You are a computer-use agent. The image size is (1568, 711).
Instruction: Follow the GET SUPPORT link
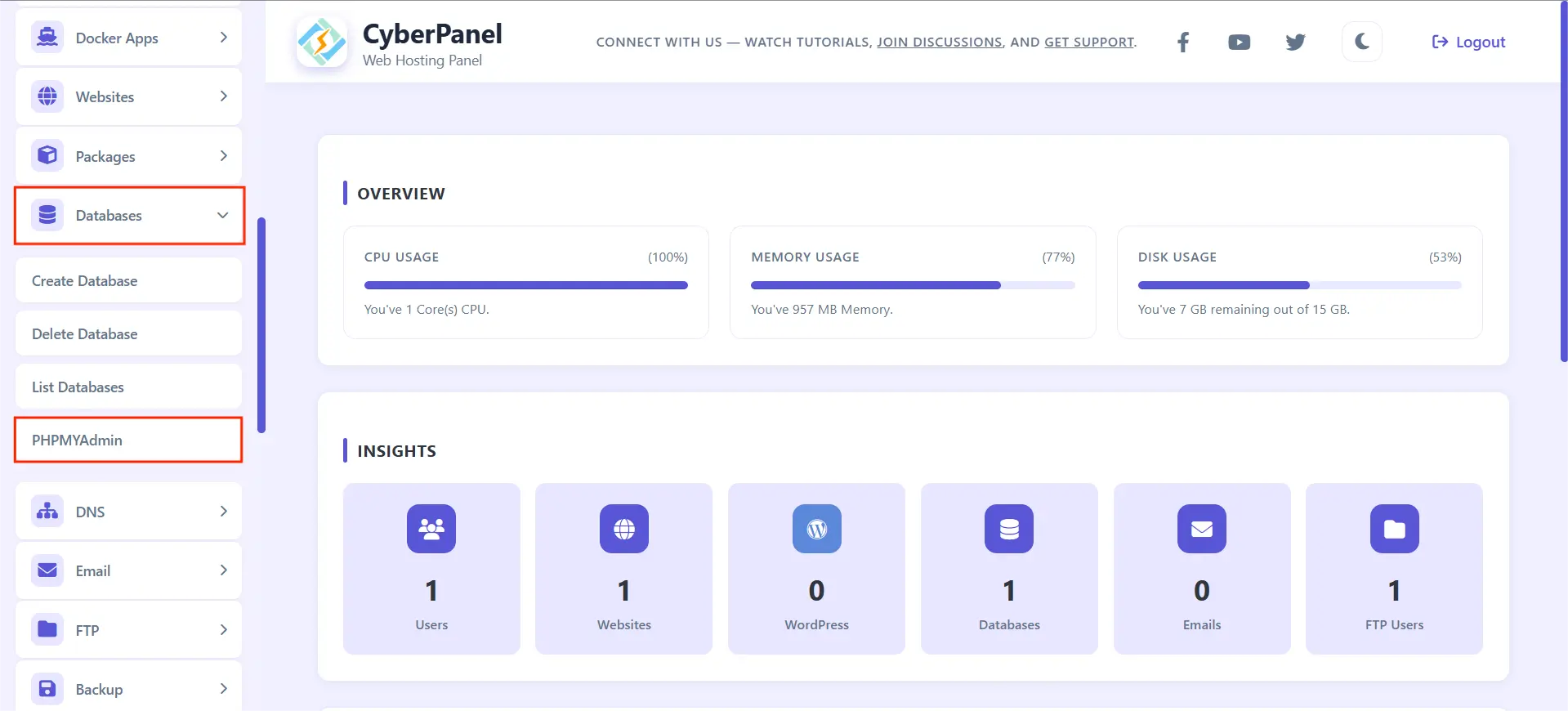click(1089, 42)
